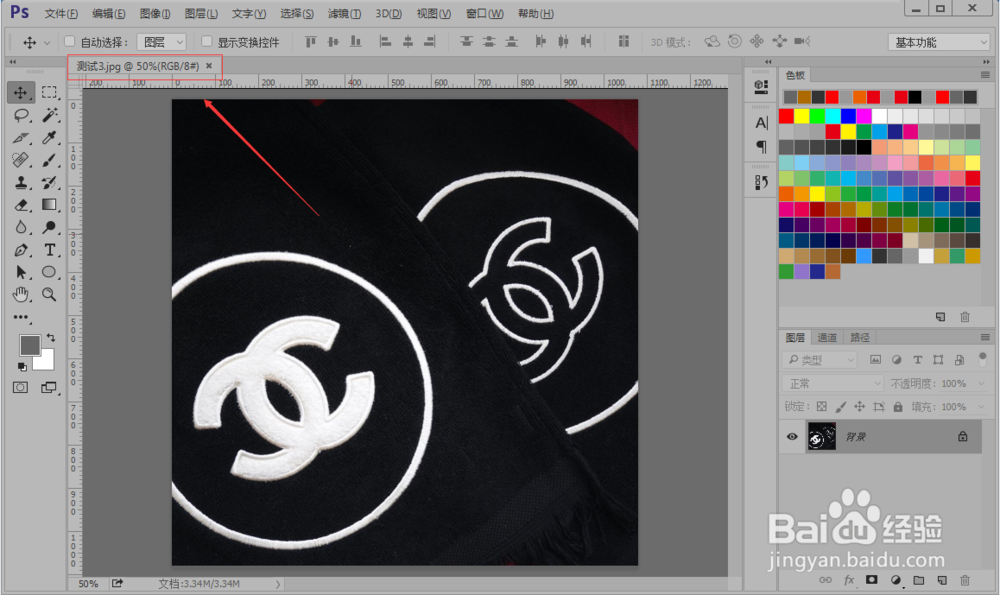Viewport: 1000px width, 595px height.
Task: Select the Zoom tool
Action: (x=49, y=295)
